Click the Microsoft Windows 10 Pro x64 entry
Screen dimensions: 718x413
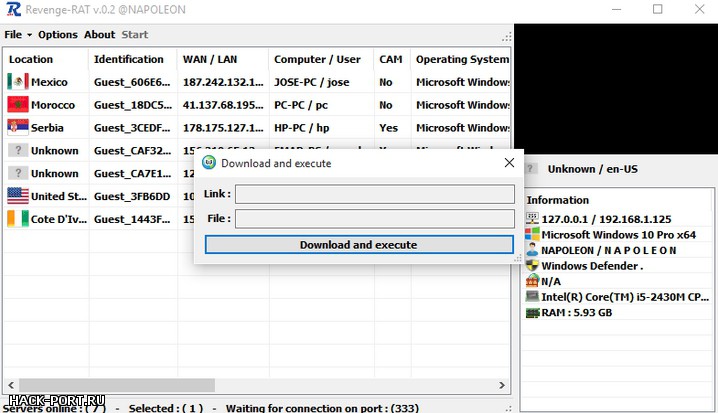point(618,234)
